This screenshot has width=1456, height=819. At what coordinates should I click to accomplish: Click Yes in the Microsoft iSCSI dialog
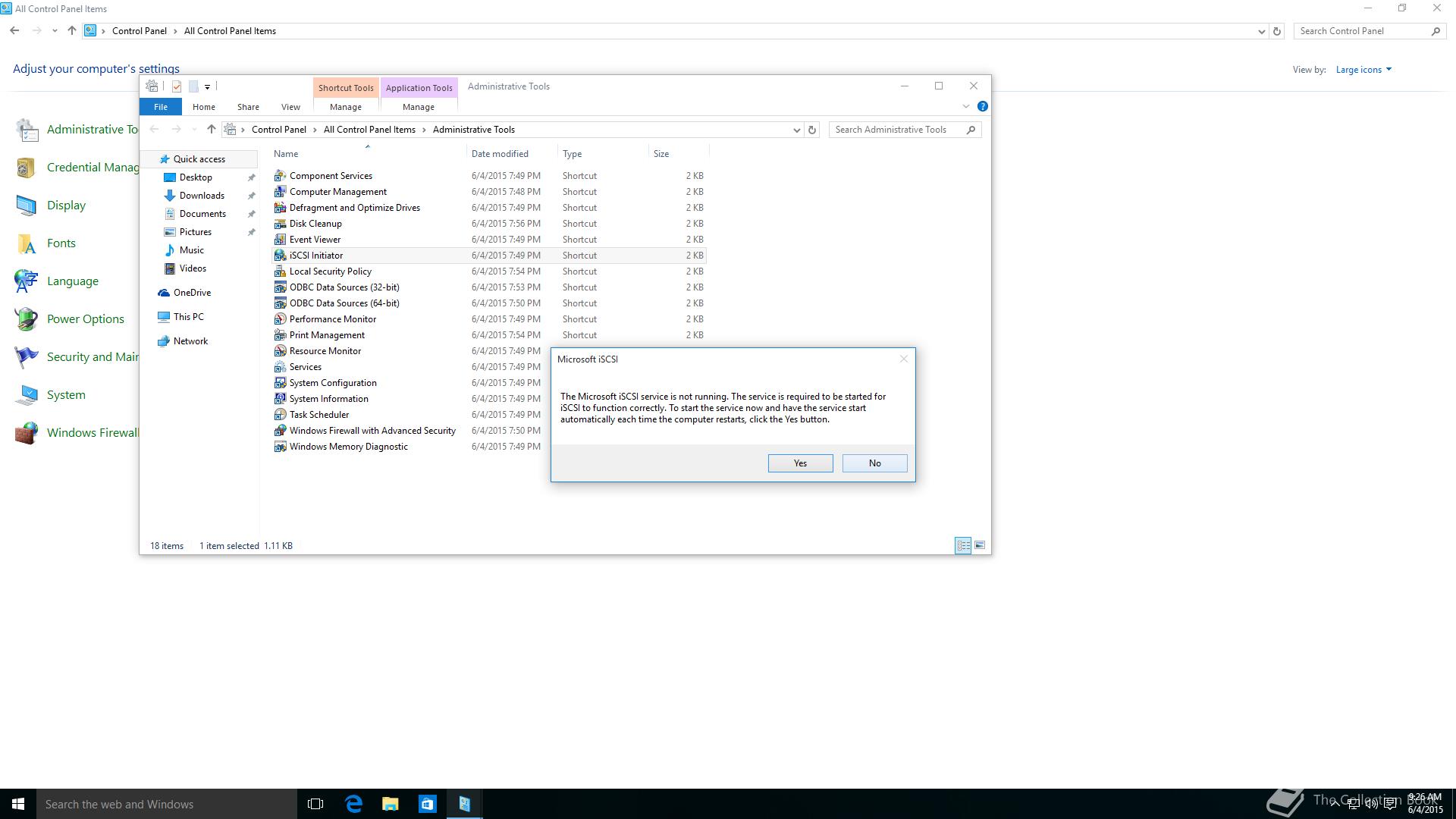[x=800, y=463]
